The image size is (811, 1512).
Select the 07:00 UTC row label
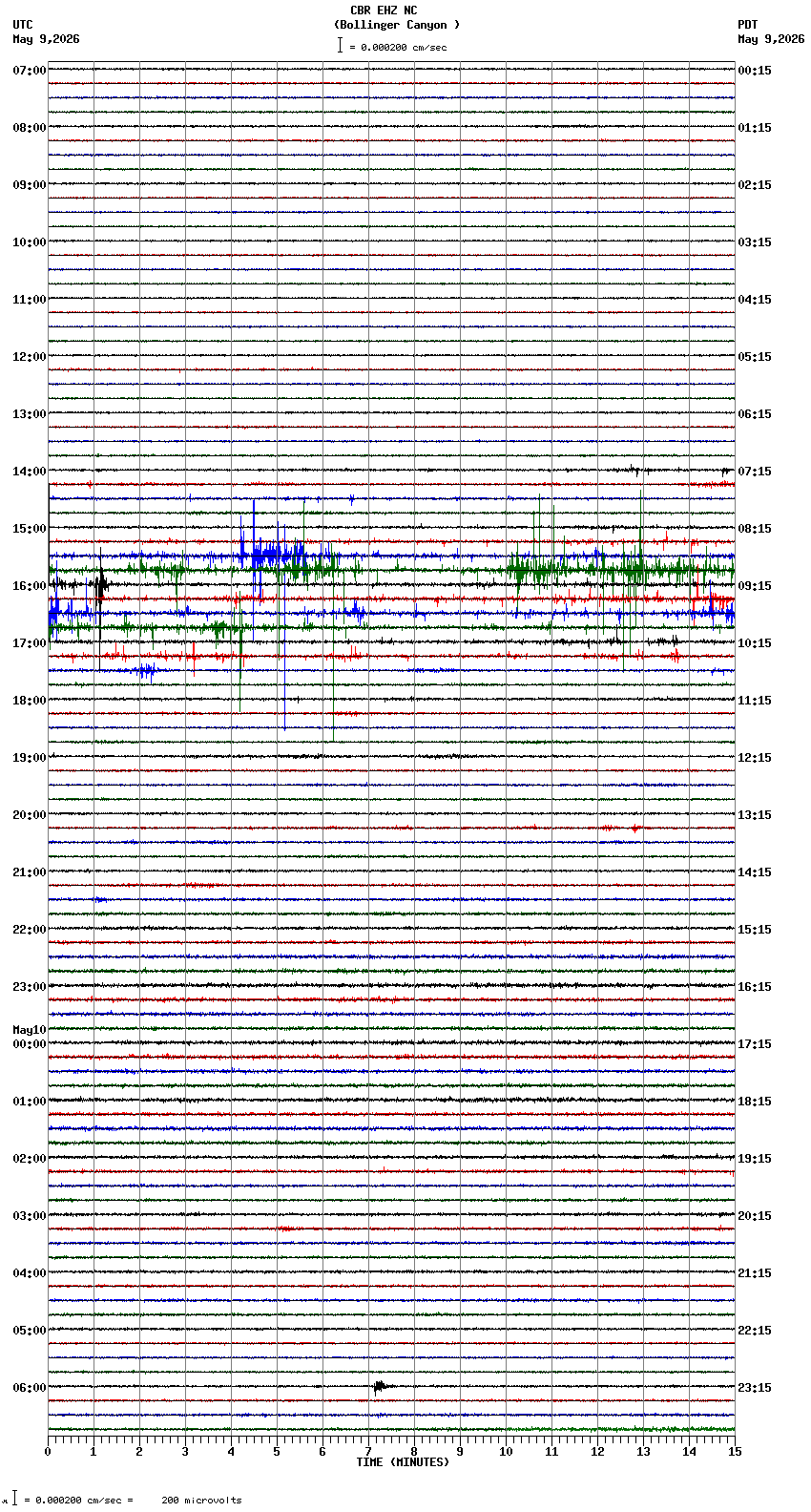[30, 71]
